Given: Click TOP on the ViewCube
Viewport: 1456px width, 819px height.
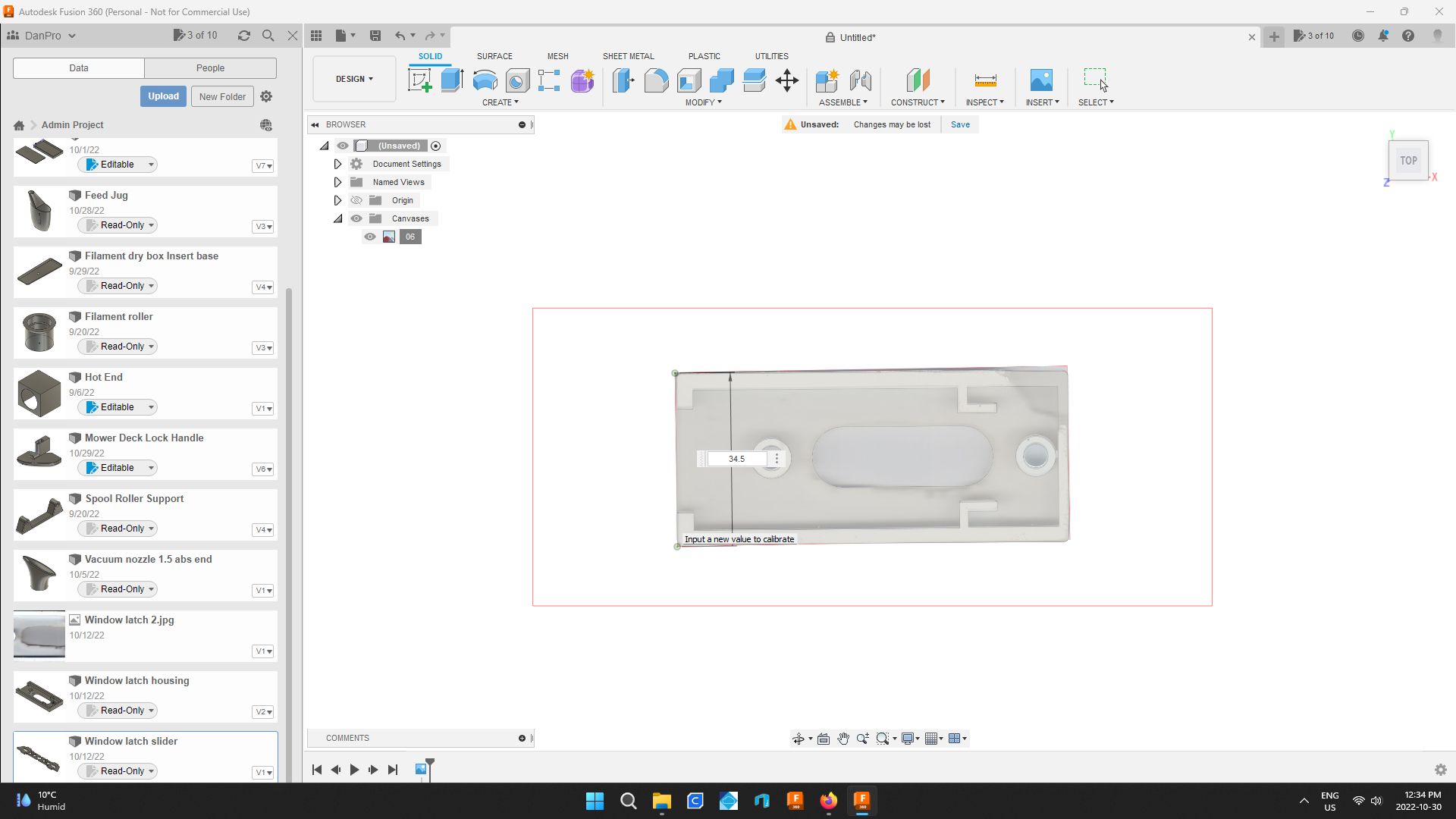Looking at the screenshot, I should [x=1407, y=160].
